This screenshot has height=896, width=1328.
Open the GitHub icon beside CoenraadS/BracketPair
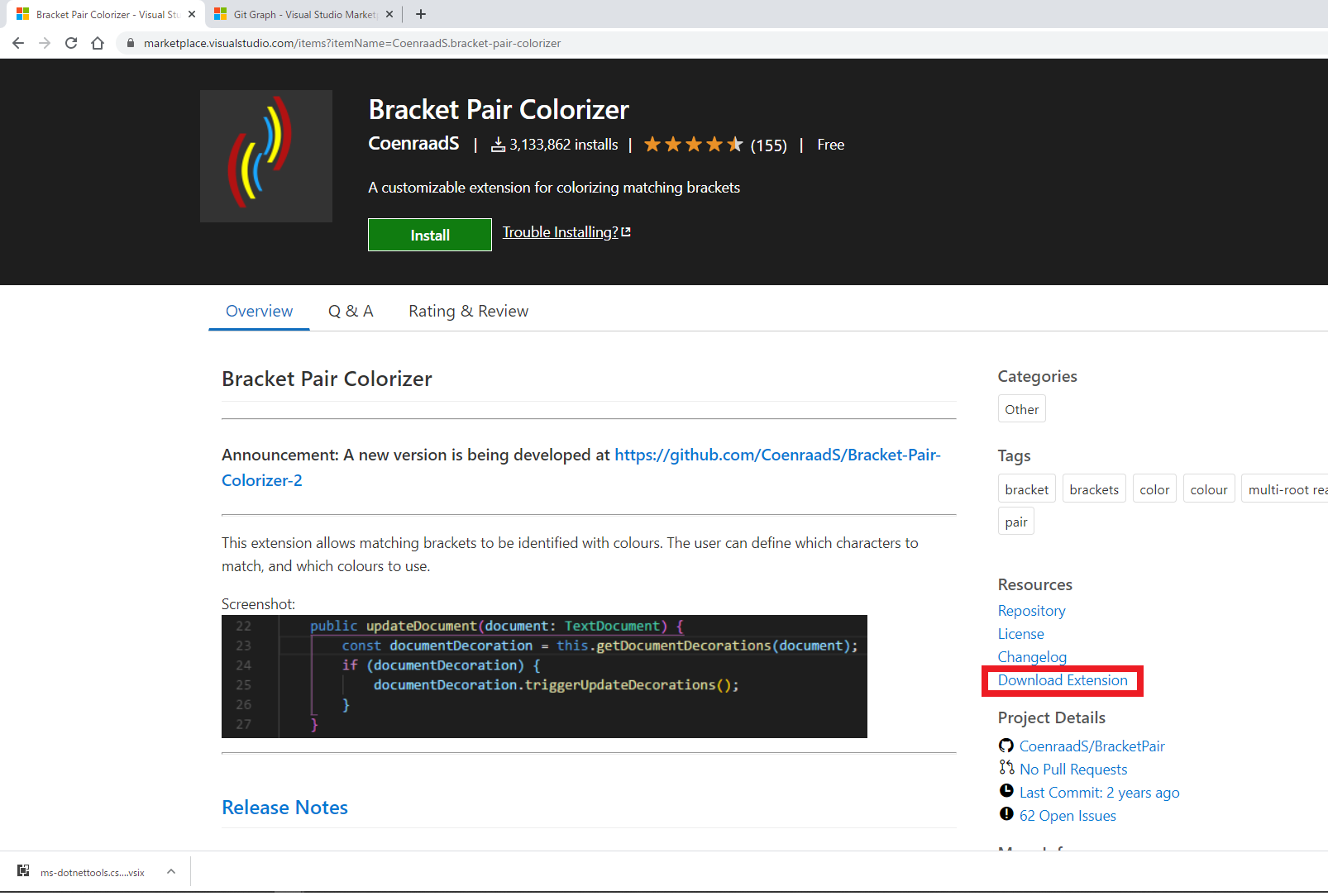coord(1006,746)
